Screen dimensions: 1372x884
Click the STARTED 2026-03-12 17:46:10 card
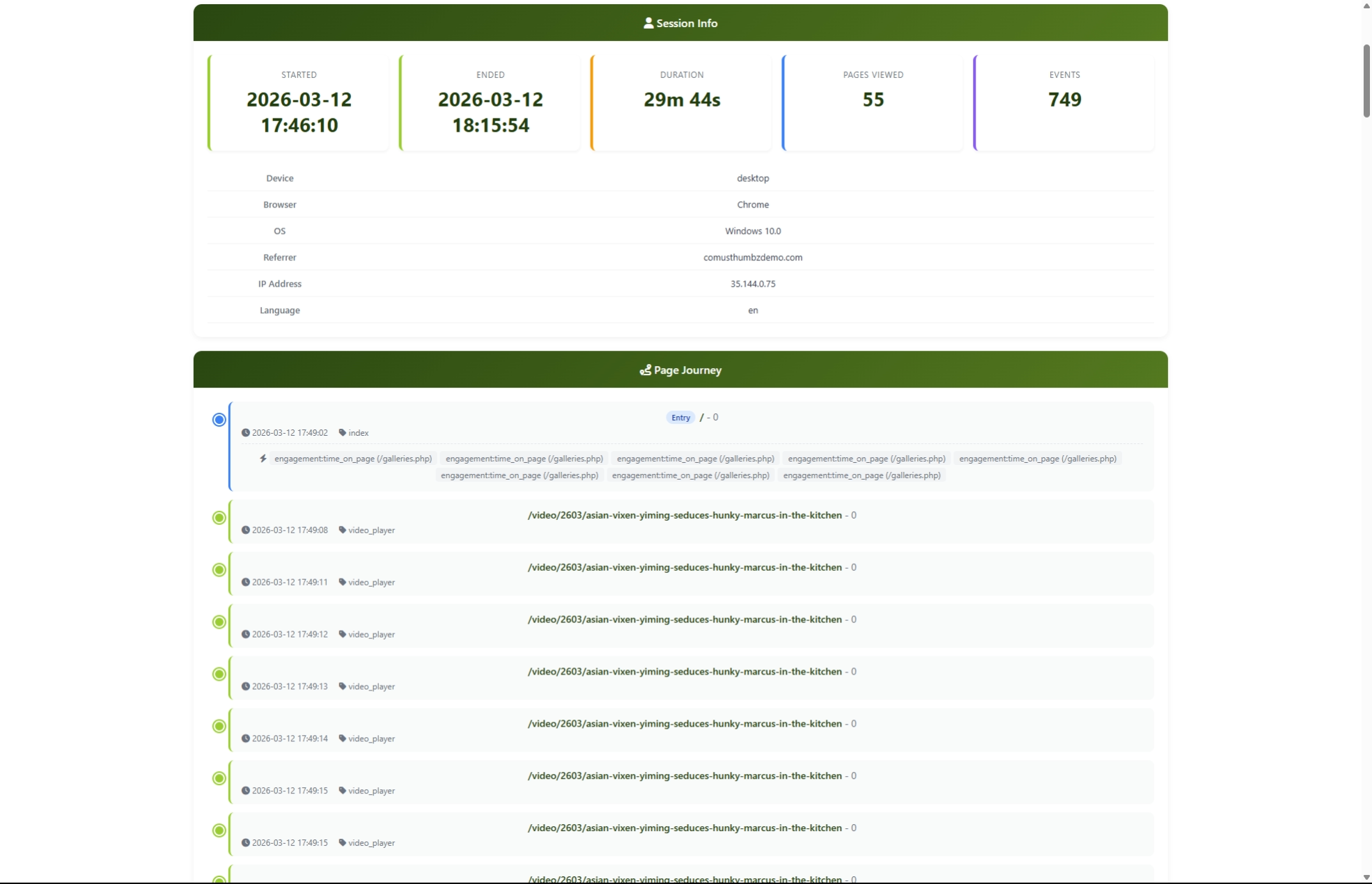(x=298, y=102)
